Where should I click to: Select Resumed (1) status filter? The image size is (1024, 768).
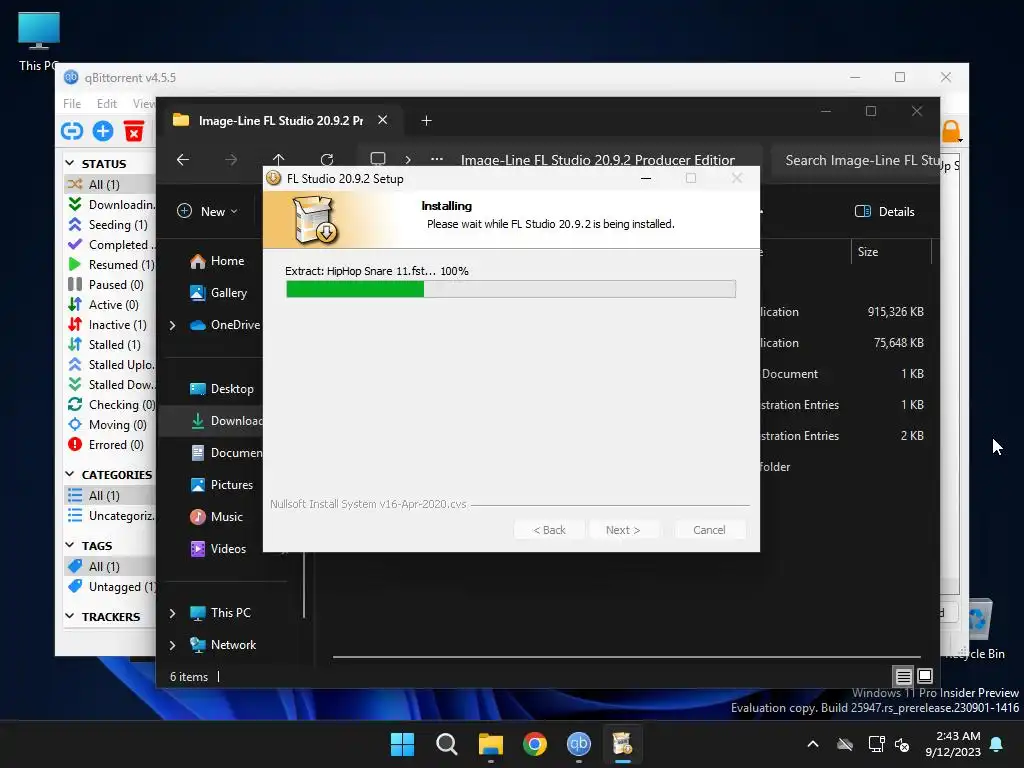(x=111, y=264)
